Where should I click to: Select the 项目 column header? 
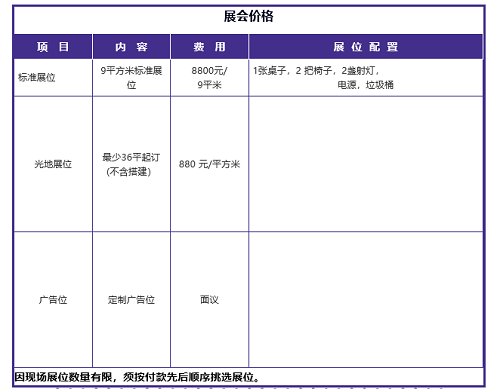tap(53, 47)
